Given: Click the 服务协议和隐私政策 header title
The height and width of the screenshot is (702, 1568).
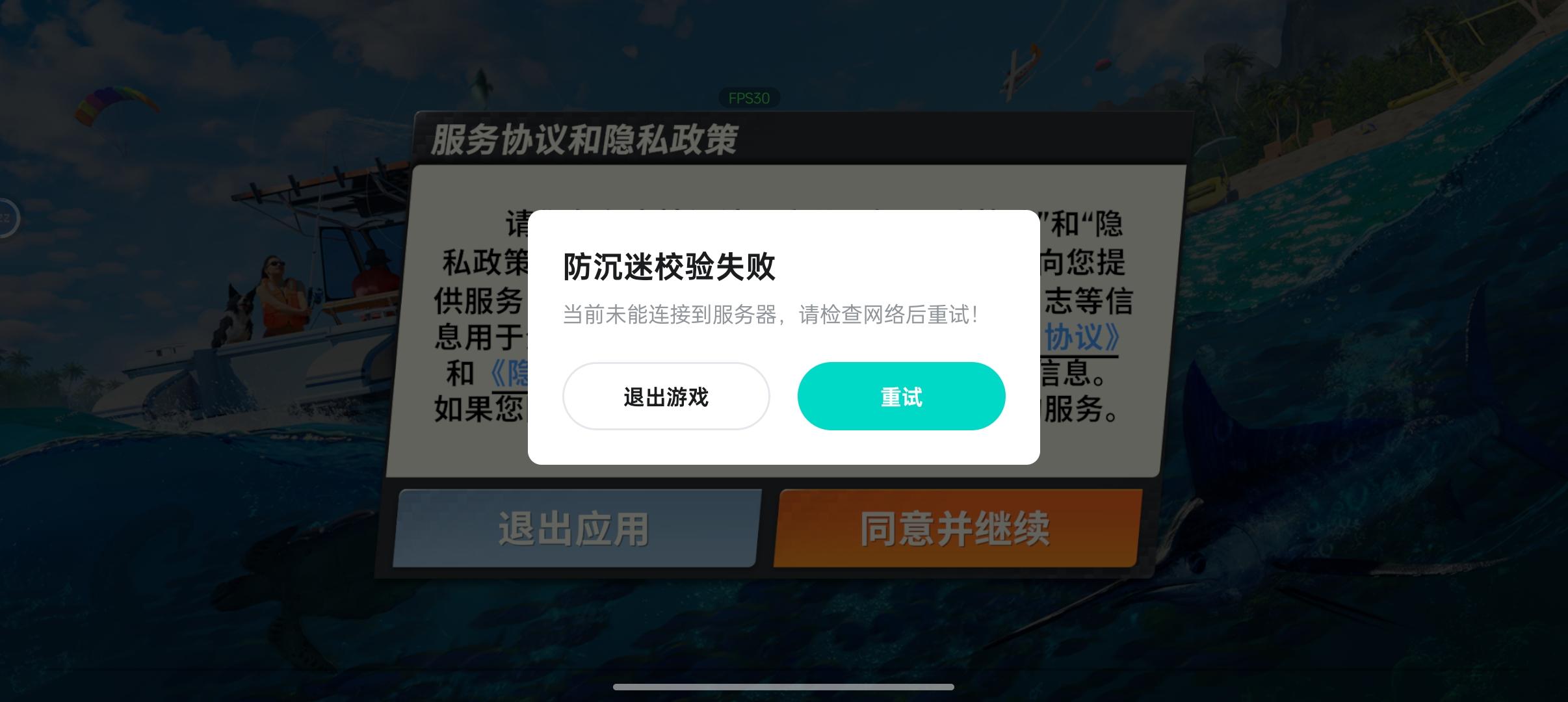Looking at the screenshot, I should (x=584, y=139).
